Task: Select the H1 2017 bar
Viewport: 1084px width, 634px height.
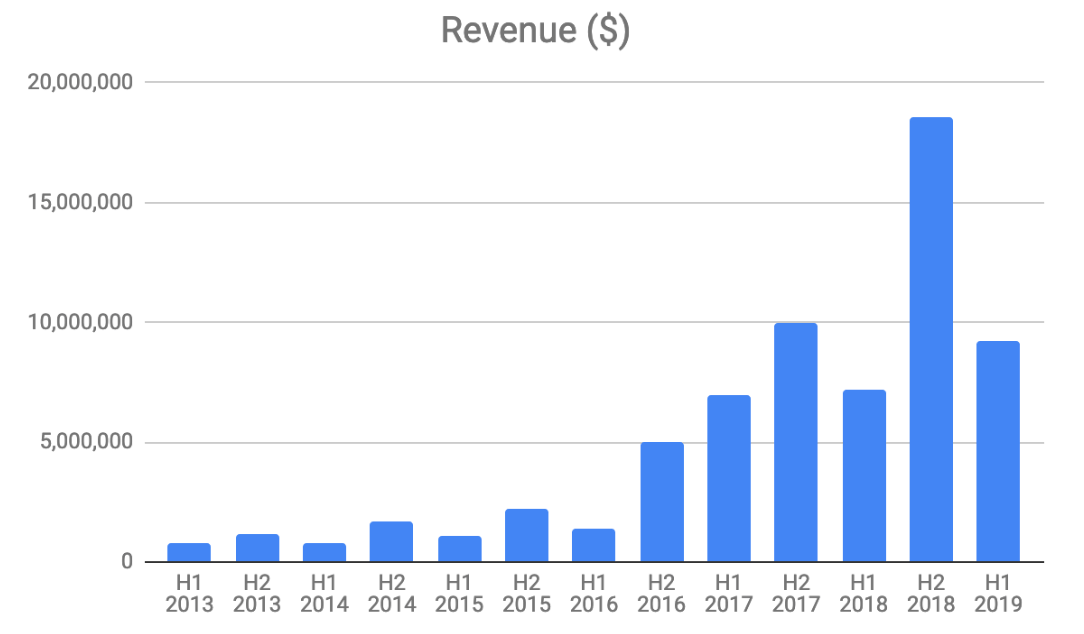Action: (x=728, y=479)
